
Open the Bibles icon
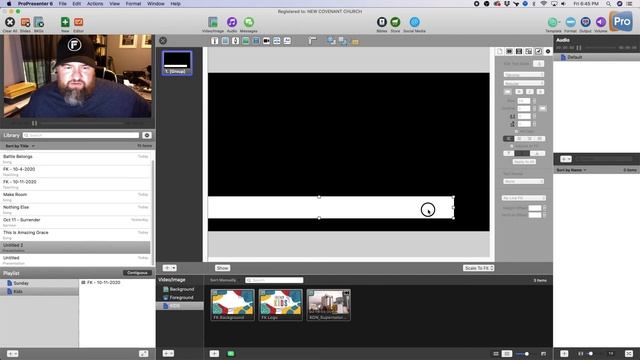pyautogui.click(x=382, y=22)
